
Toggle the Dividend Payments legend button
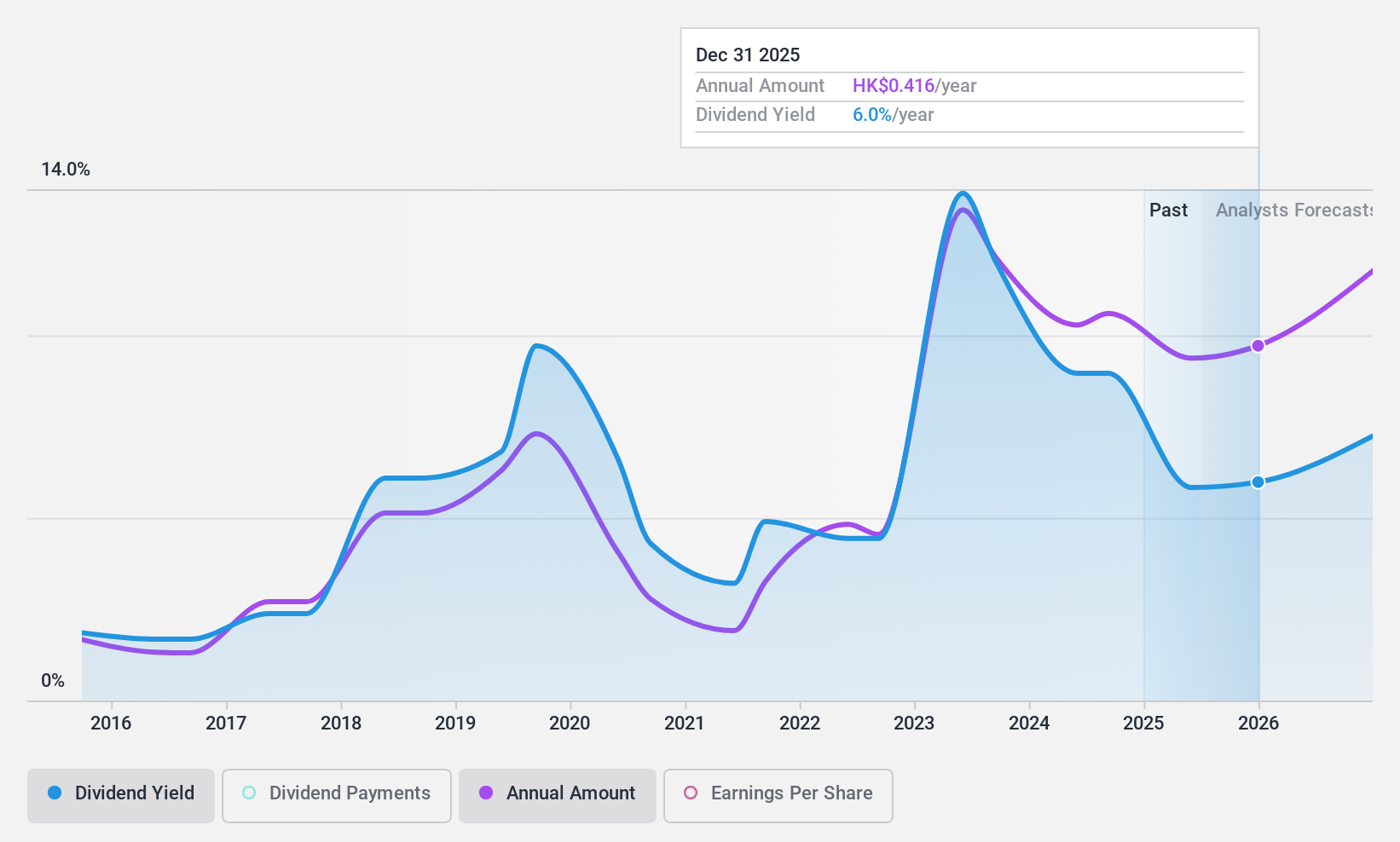(x=337, y=796)
